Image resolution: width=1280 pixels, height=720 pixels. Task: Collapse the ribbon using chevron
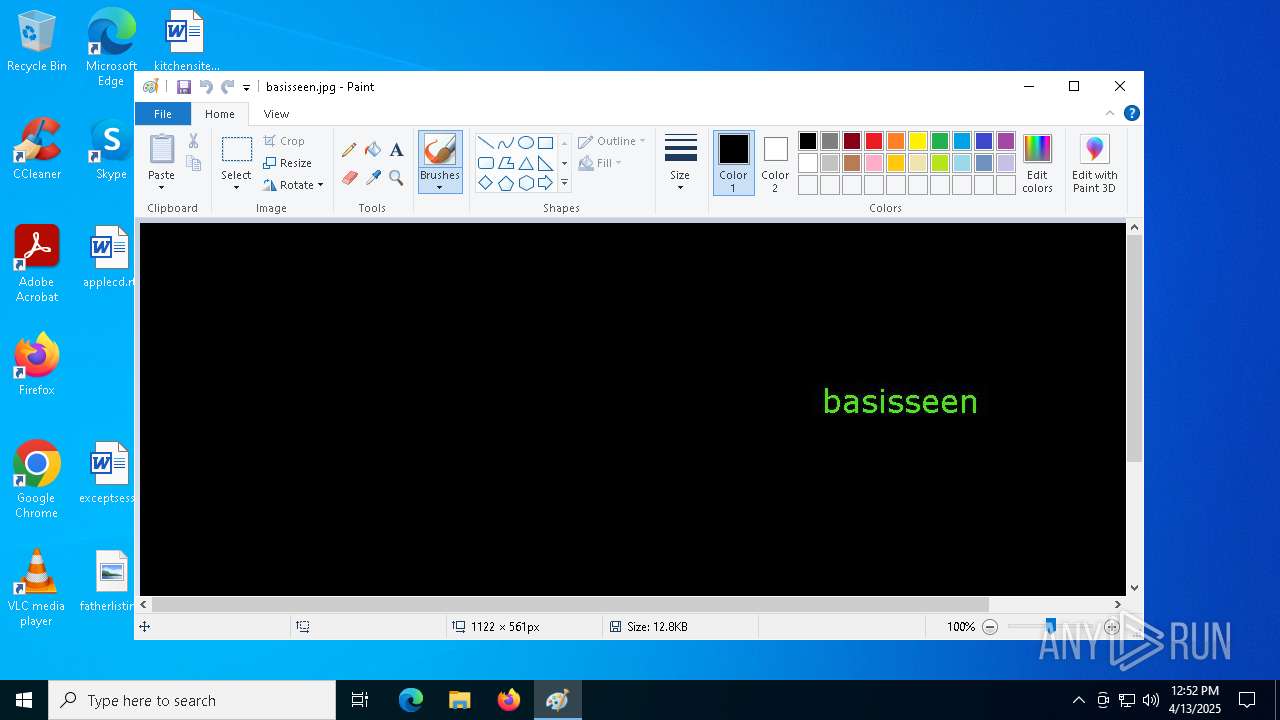(x=1109, y=113)
